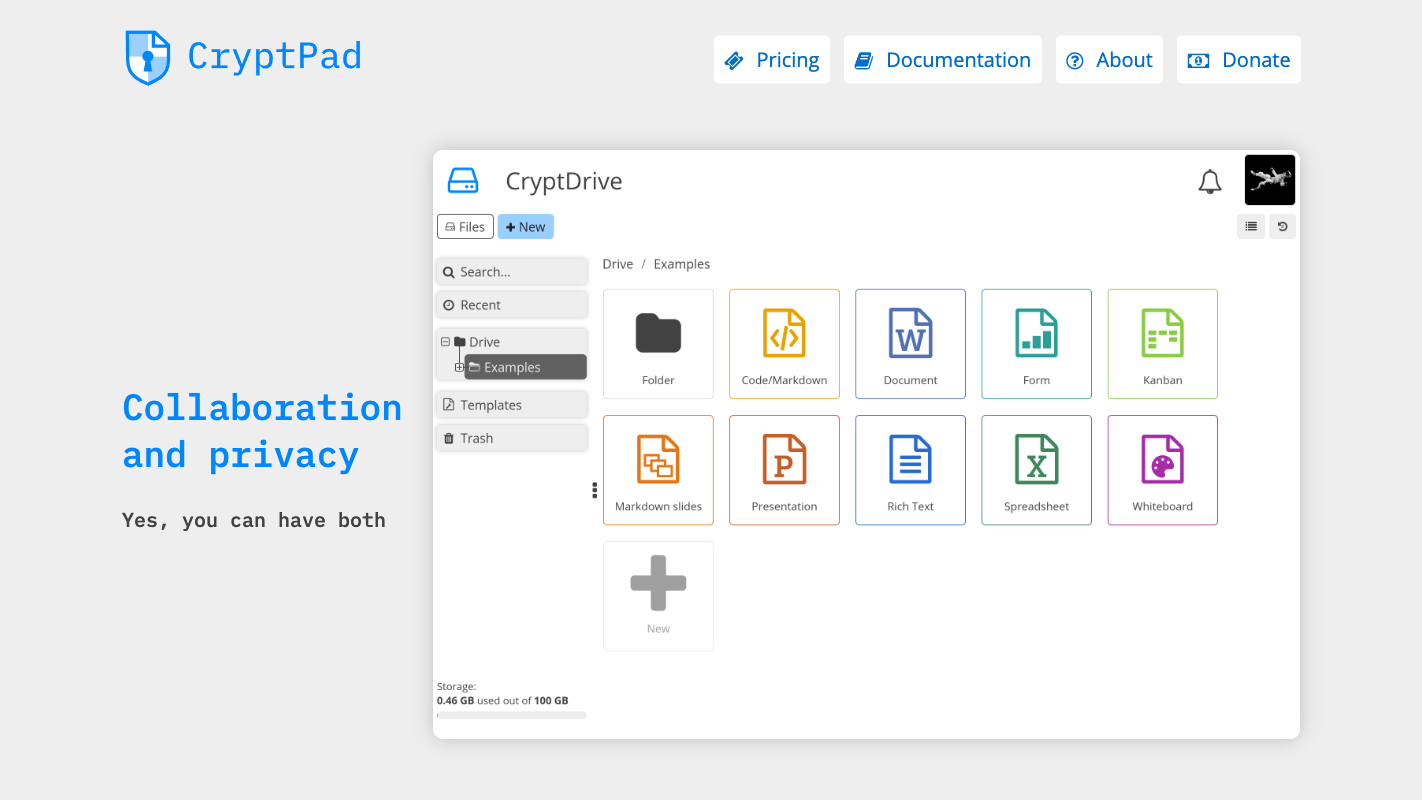Click Examples in the breadcrumb

point(682,264)
